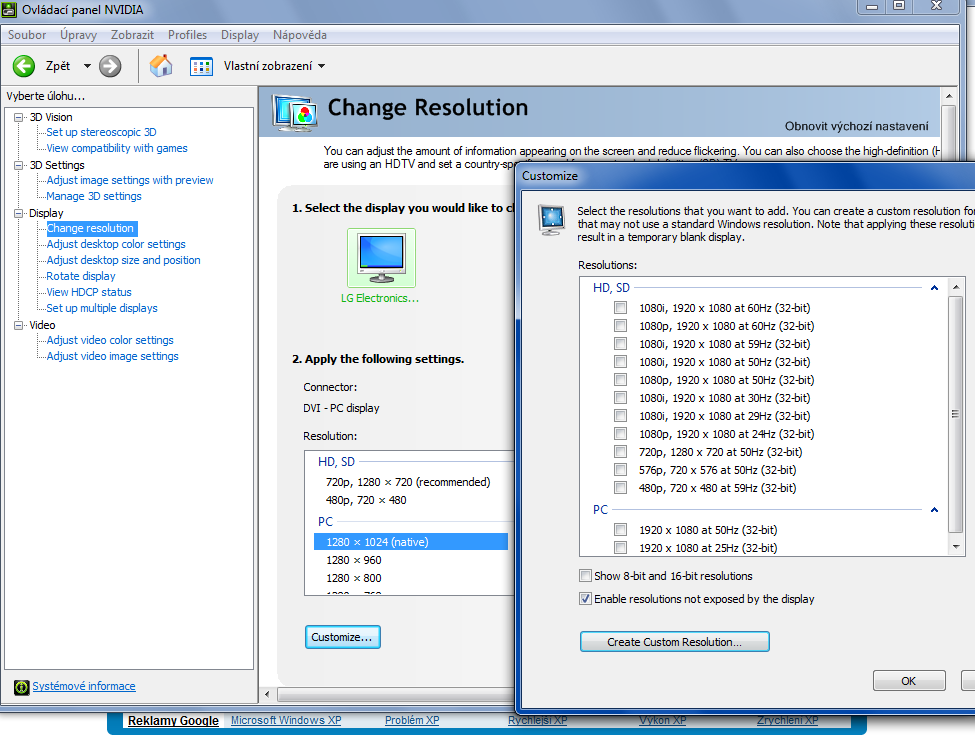Open the Display menu

239,35
